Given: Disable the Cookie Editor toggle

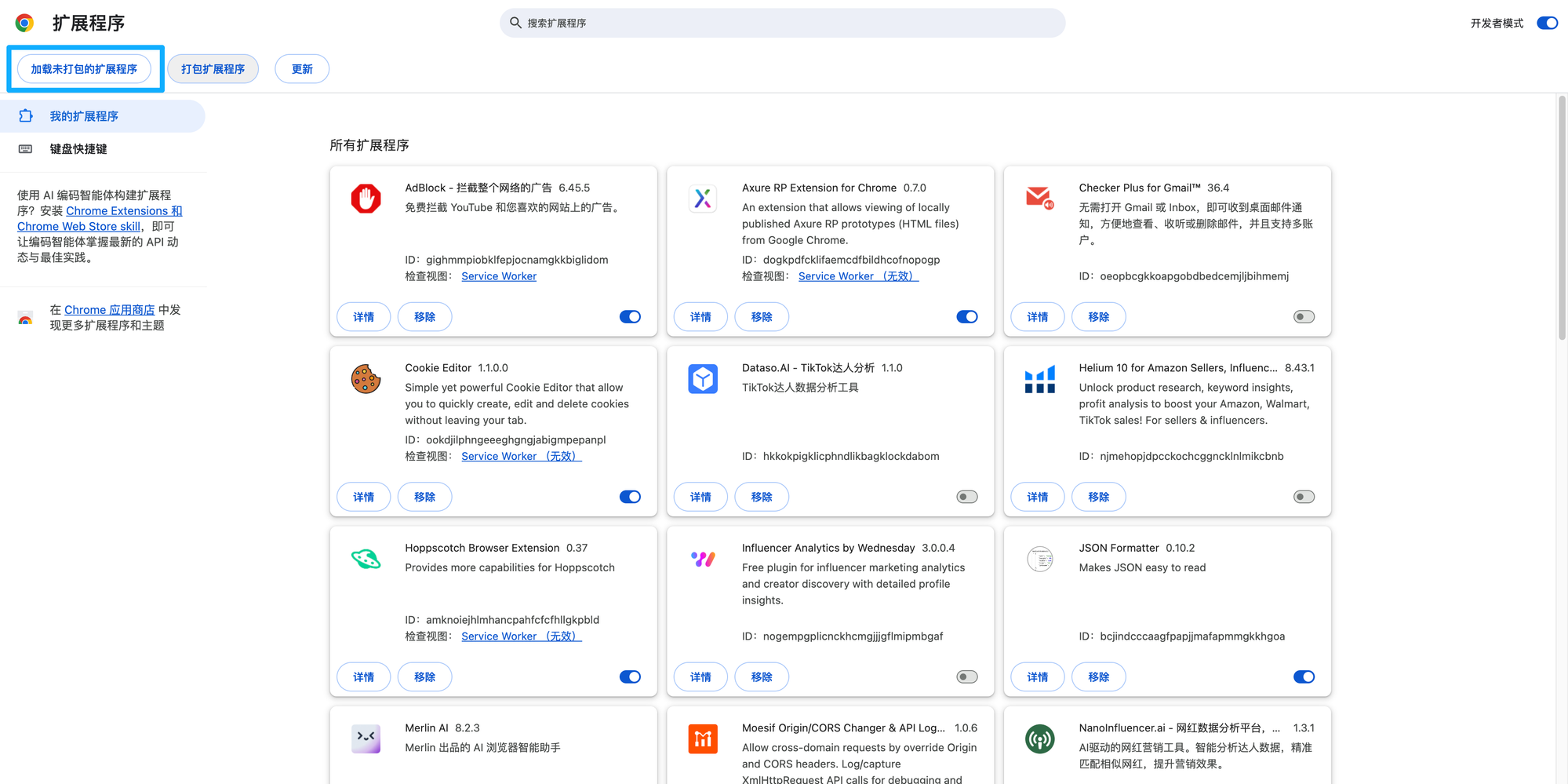Looking at the screenshot, I should 630,497.
